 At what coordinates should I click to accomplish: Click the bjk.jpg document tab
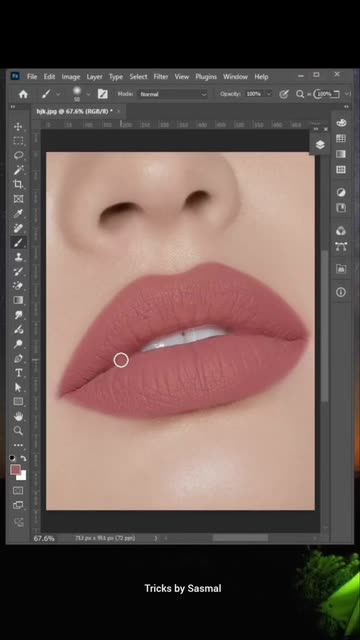(x=75, y=111)
